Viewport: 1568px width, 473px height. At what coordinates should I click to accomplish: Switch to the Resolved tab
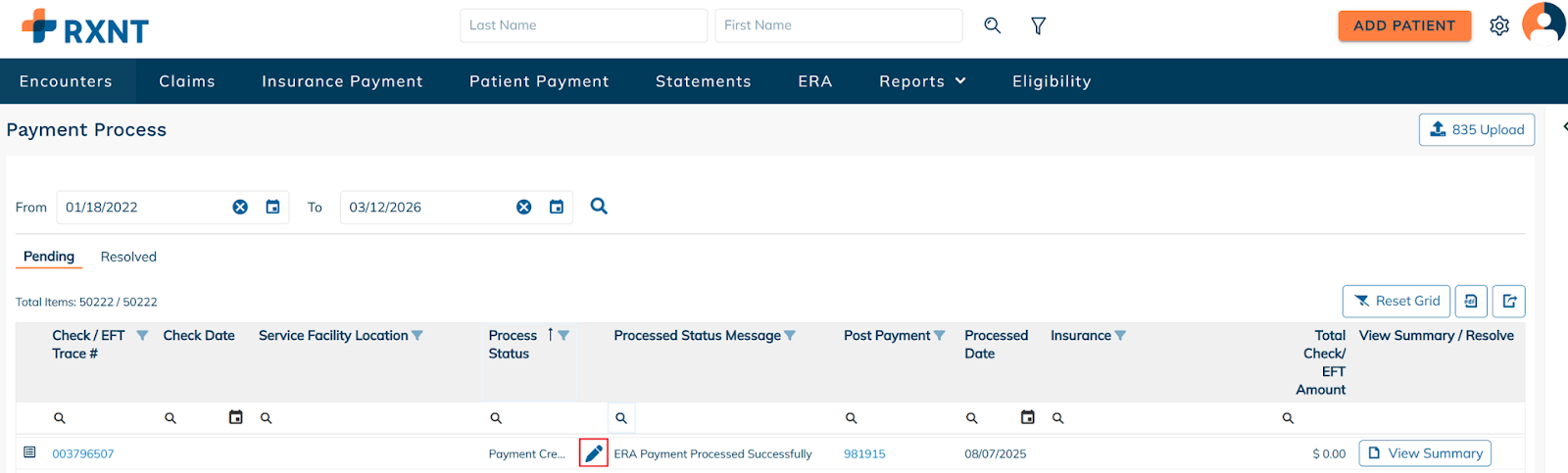pyautogui.click(x=128, y=257)
